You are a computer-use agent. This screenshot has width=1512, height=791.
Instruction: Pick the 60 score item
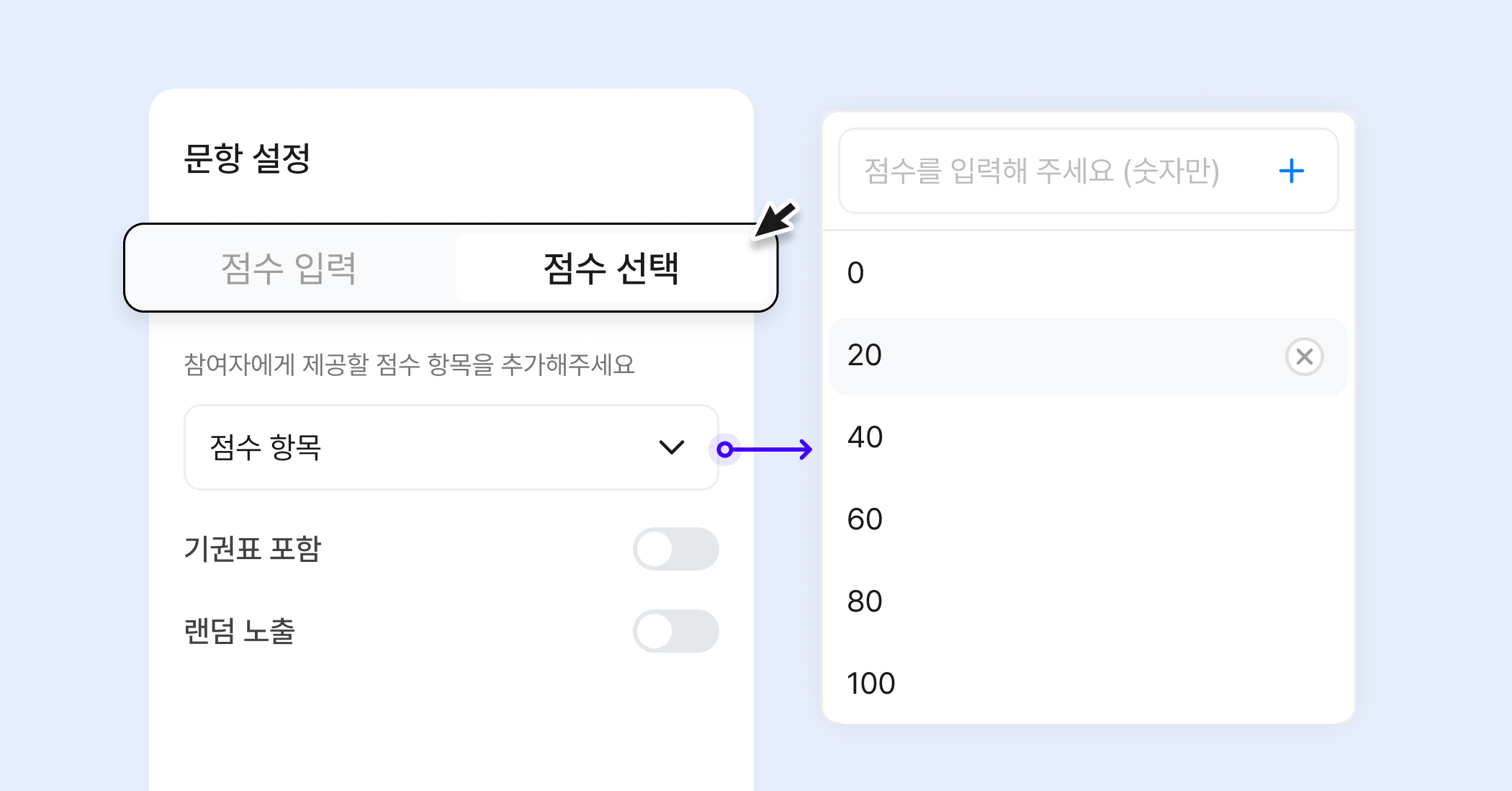tap(865, 519)
